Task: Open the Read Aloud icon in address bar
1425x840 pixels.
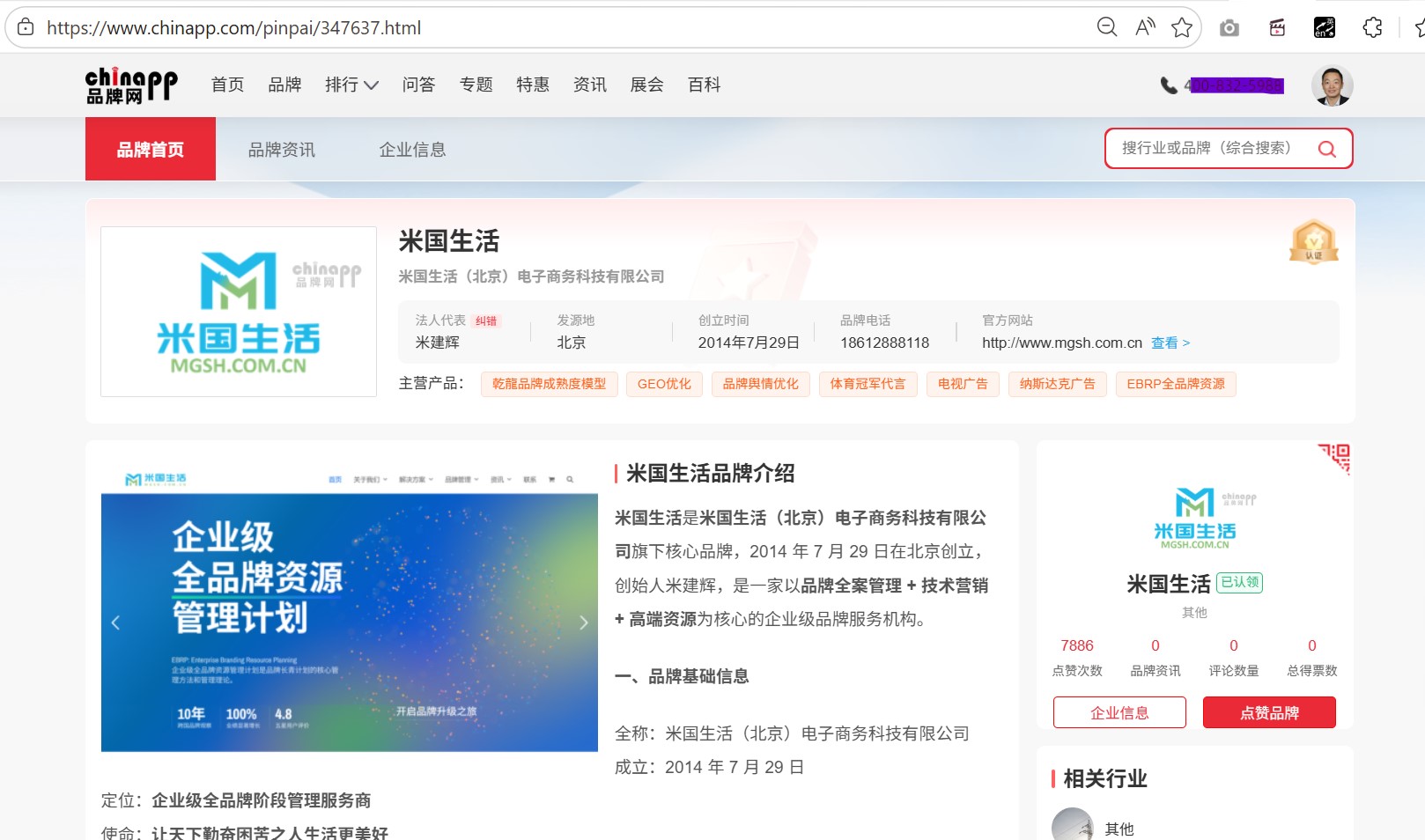Action: click(1145, 27)
